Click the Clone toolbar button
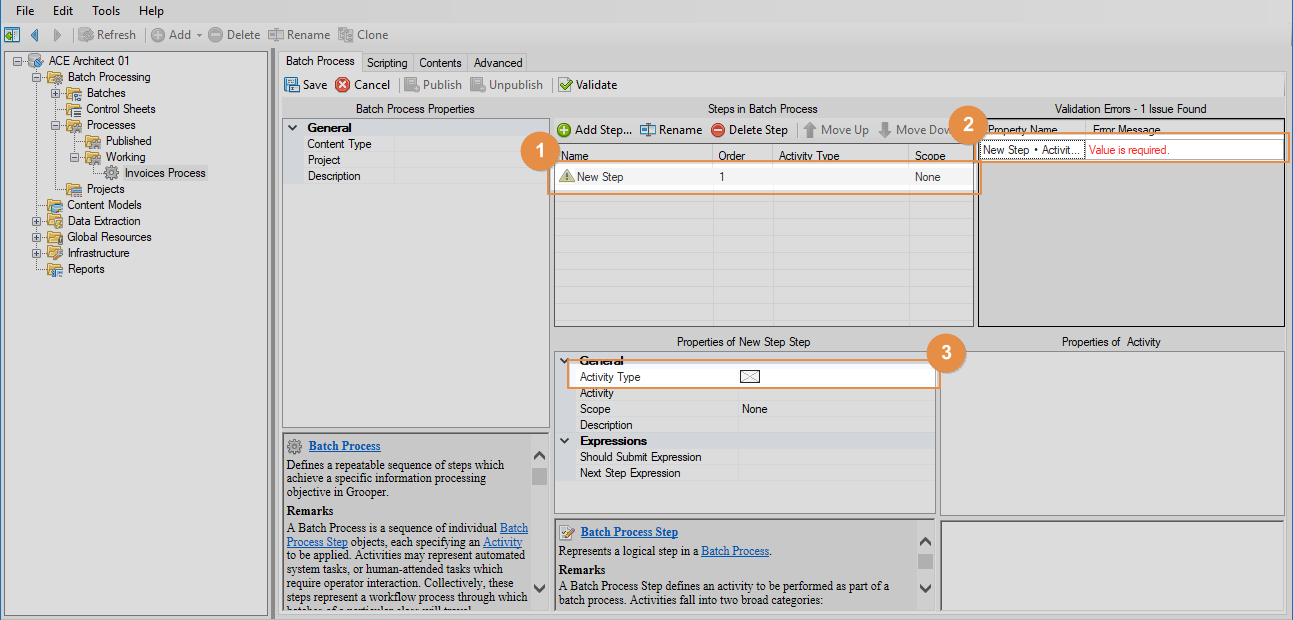The width and height of the screenshot is (1293, 620). 363,35
